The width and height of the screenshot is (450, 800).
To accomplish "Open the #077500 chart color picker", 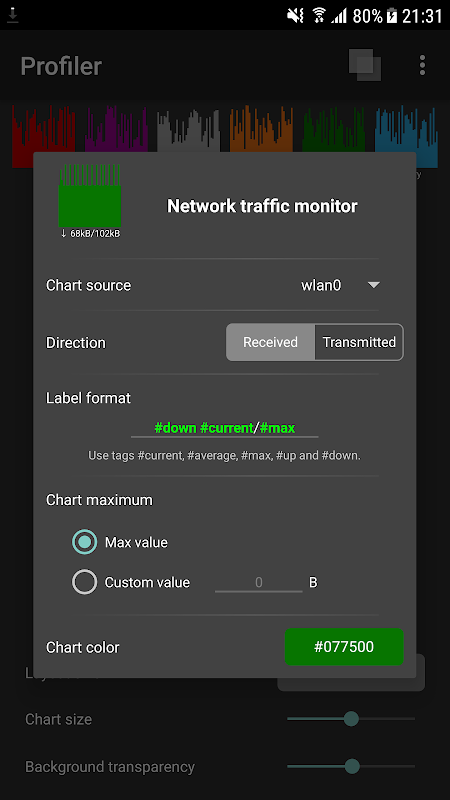I will [x=344, y=646].
